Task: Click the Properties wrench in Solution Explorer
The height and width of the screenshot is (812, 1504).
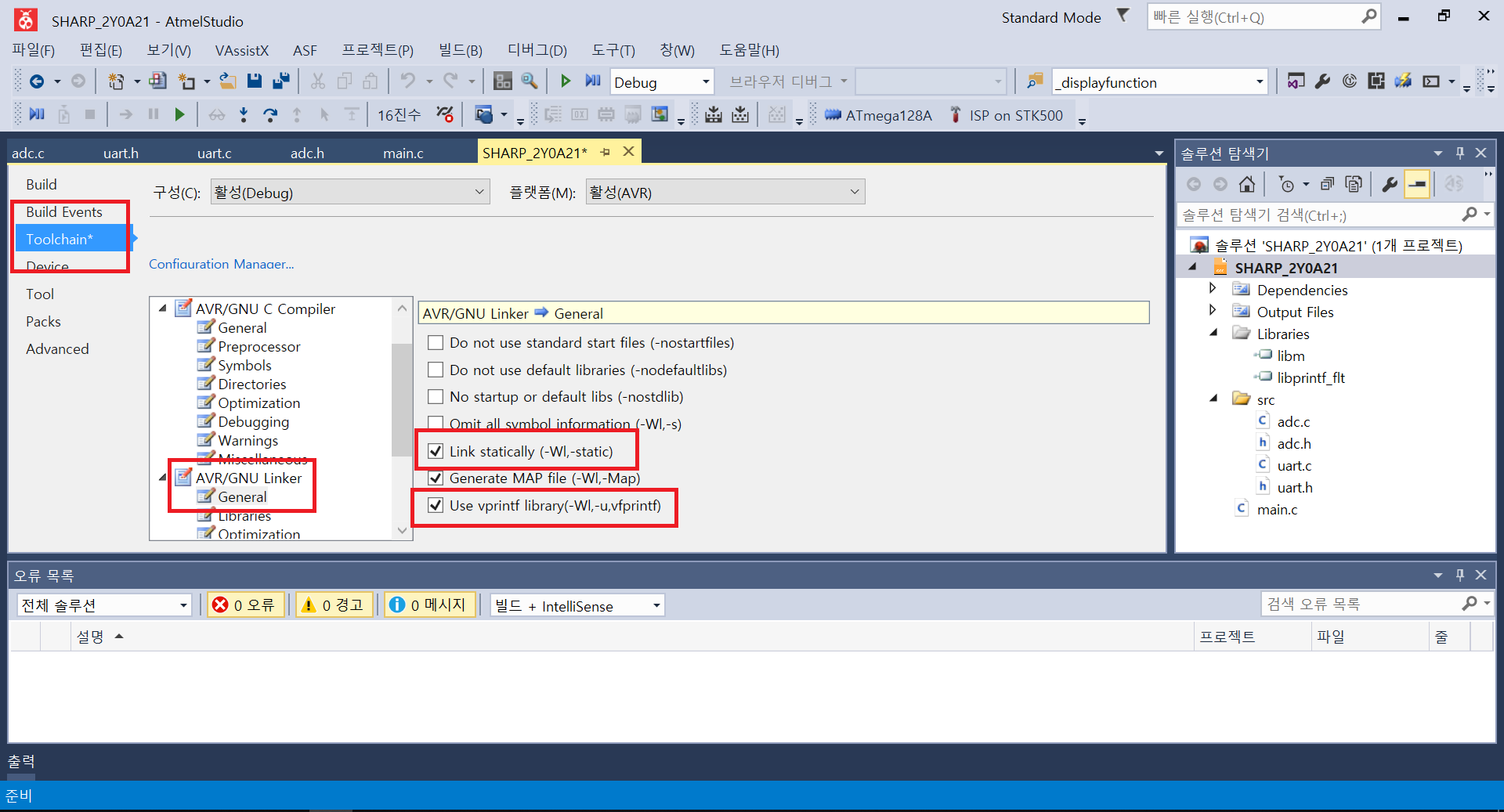Action: (x=1390, y=184)
